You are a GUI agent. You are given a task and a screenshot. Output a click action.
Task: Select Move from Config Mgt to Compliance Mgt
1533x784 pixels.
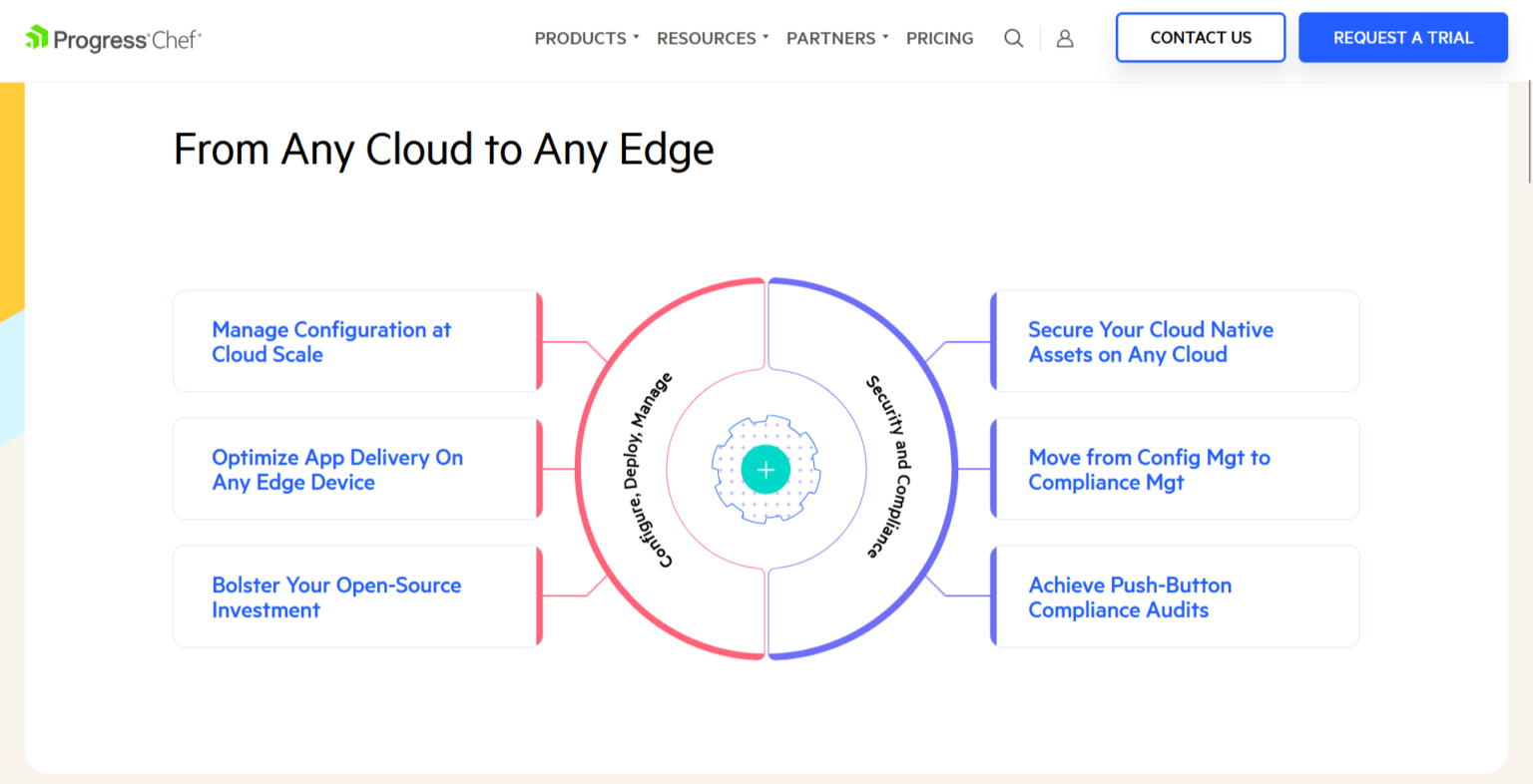1149,469
